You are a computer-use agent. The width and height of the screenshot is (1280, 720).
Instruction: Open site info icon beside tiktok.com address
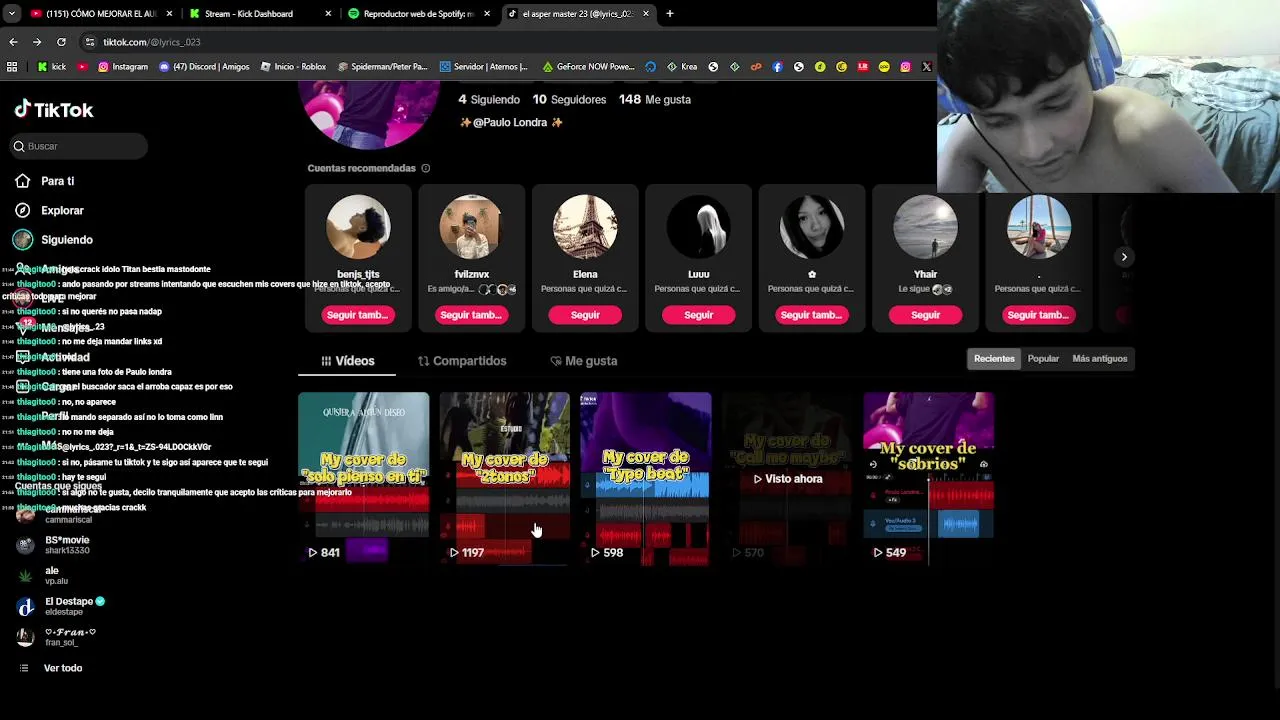tap(90, 42)
